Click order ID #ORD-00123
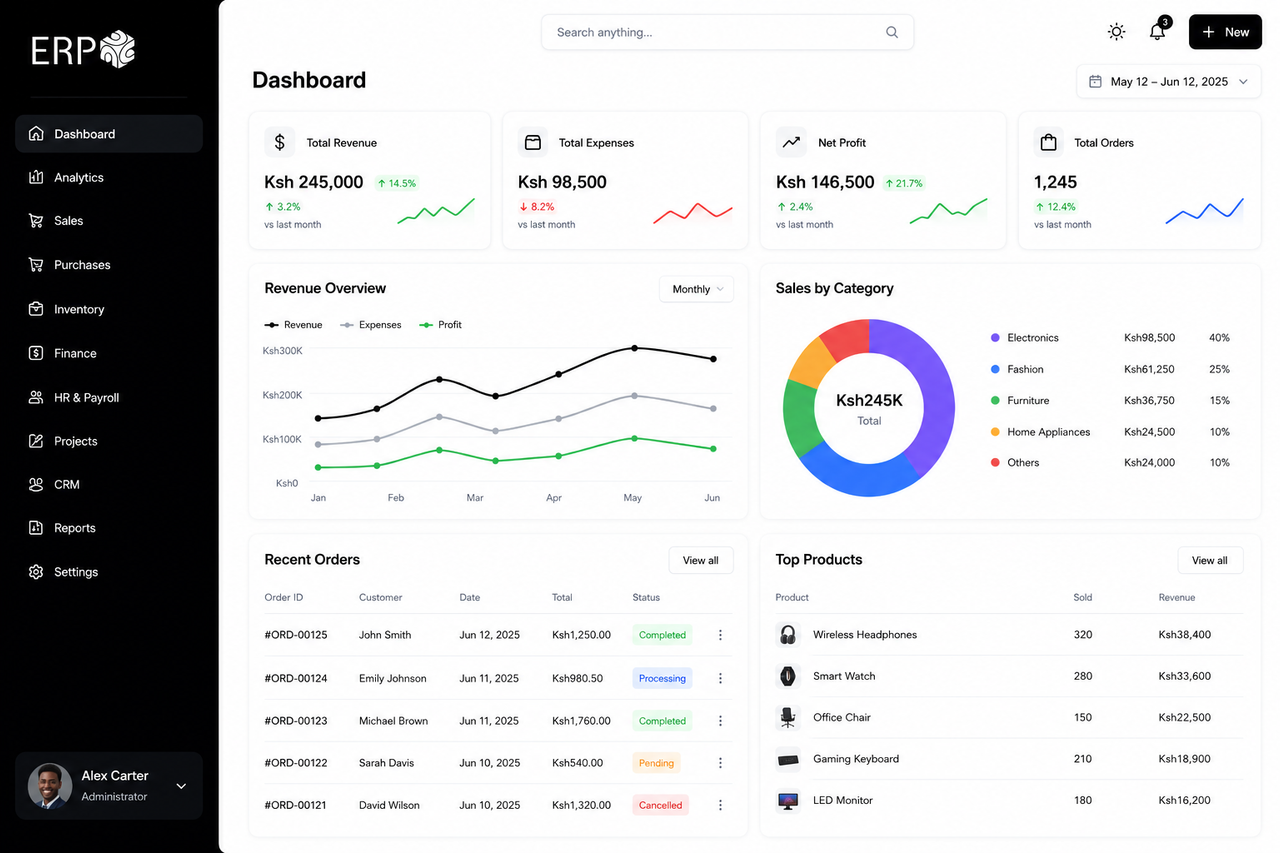 pos(296,721)
